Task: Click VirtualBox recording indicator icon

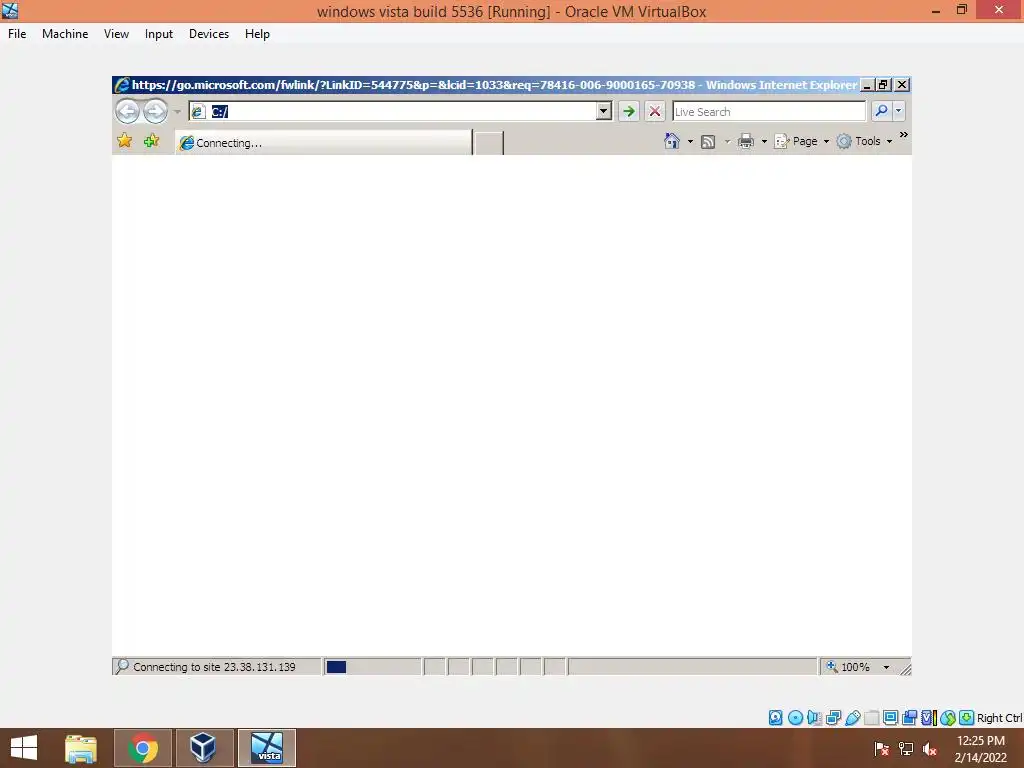Action: pyautogui.click(x=909, y=718)
